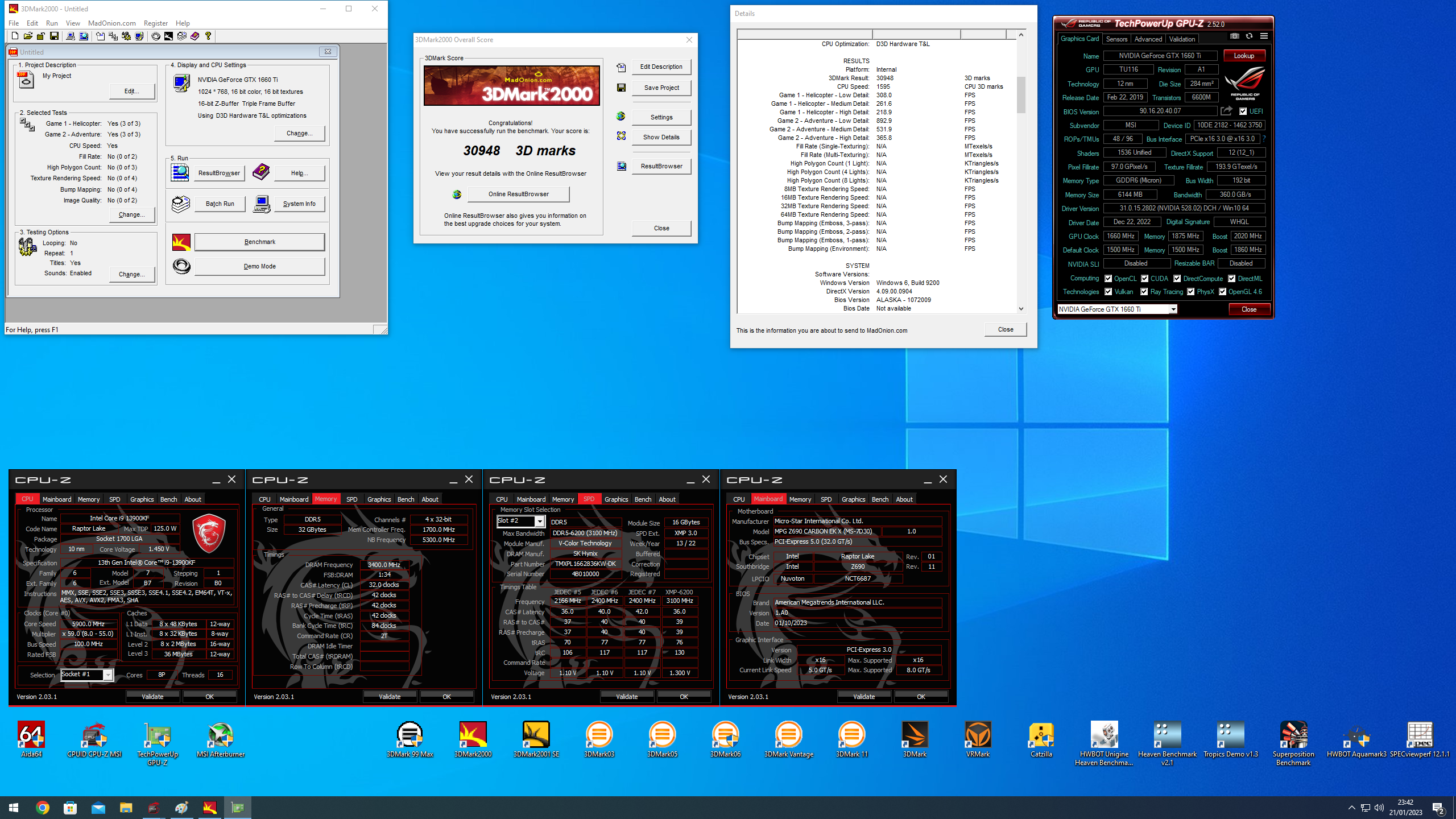Open GPU-Z hamburger menu icon
The width and height of the screenshot is (1456, 819).
pos(1264,36)
